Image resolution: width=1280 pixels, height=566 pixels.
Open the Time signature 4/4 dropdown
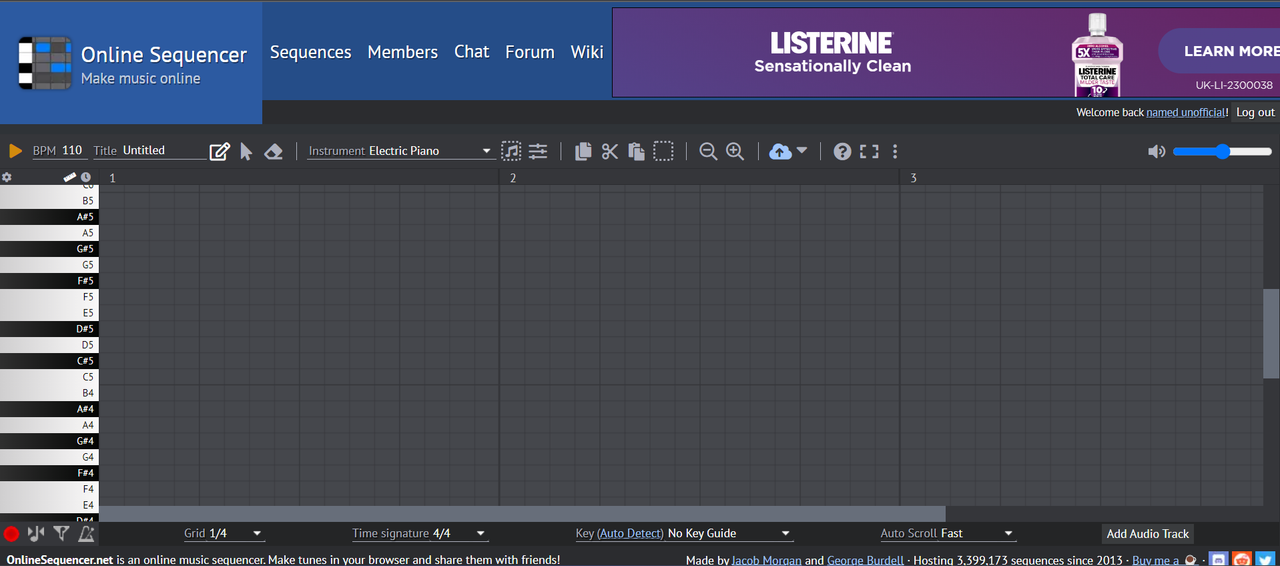[420, 534]
